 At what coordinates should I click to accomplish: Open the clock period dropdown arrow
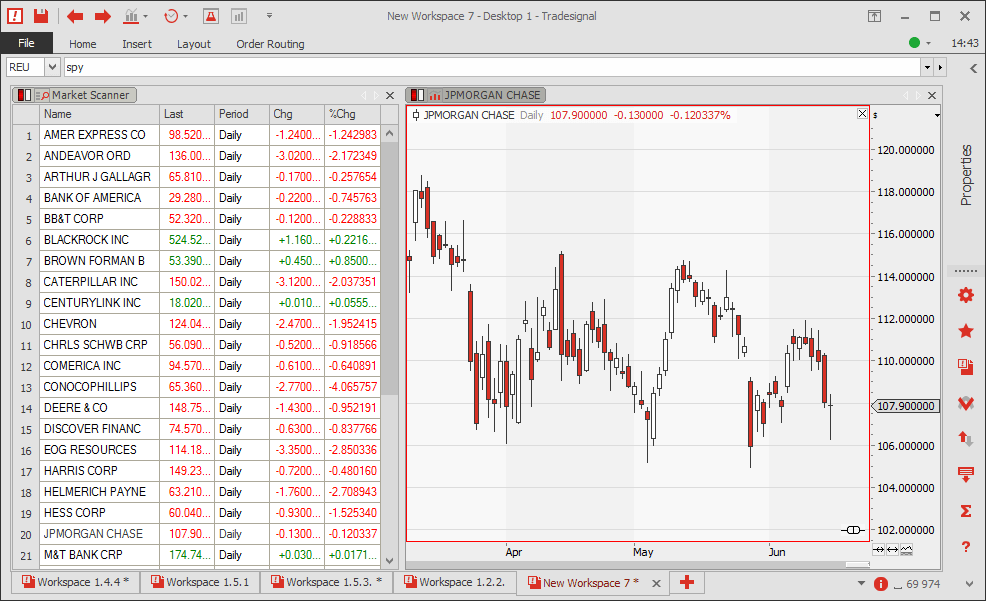pos(186,16)
